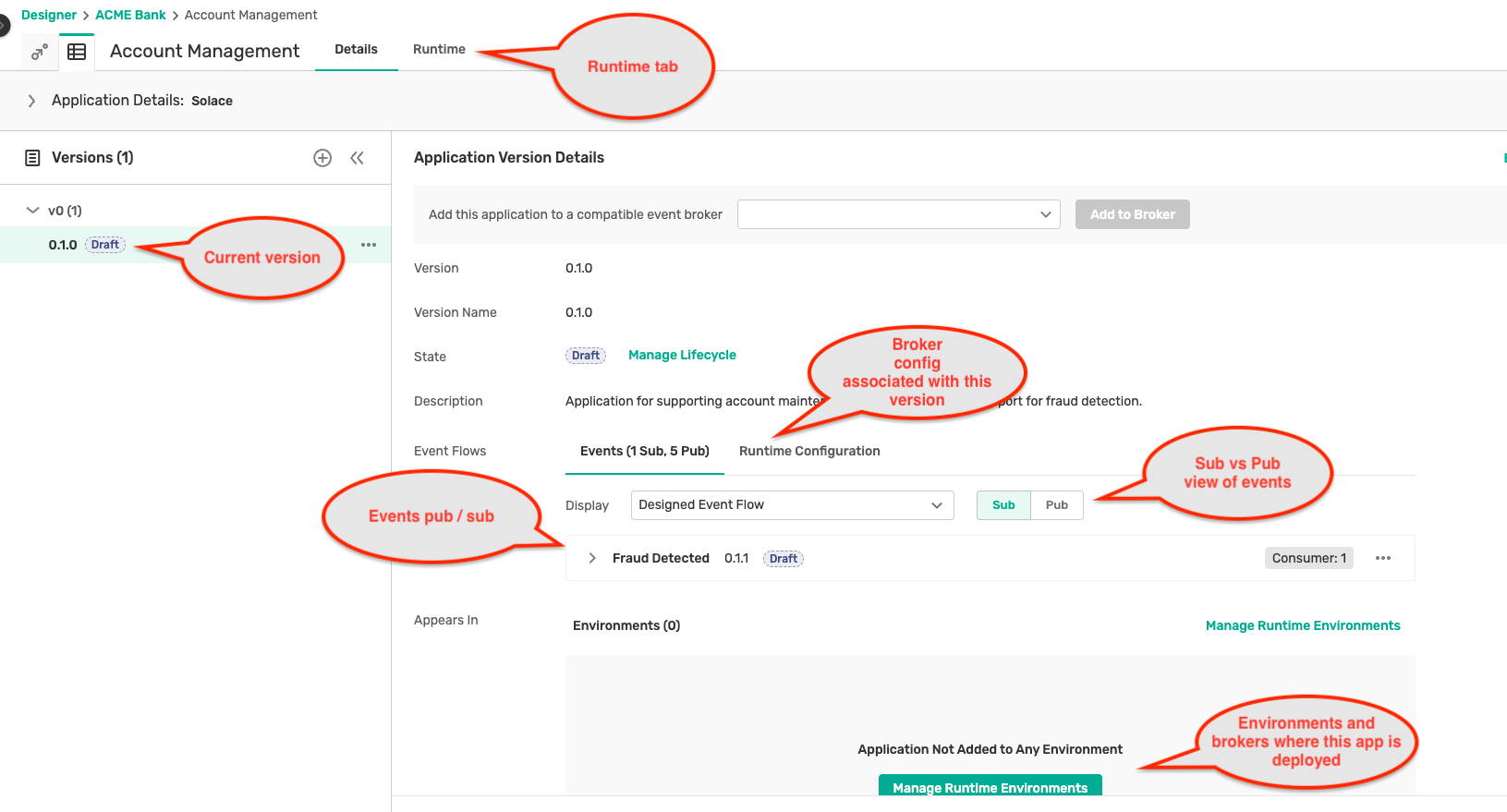The width and height of the screenshot is (1507, 812).
Task: Open the compatible event broker dropdown
Action: [x=898, y=214]
